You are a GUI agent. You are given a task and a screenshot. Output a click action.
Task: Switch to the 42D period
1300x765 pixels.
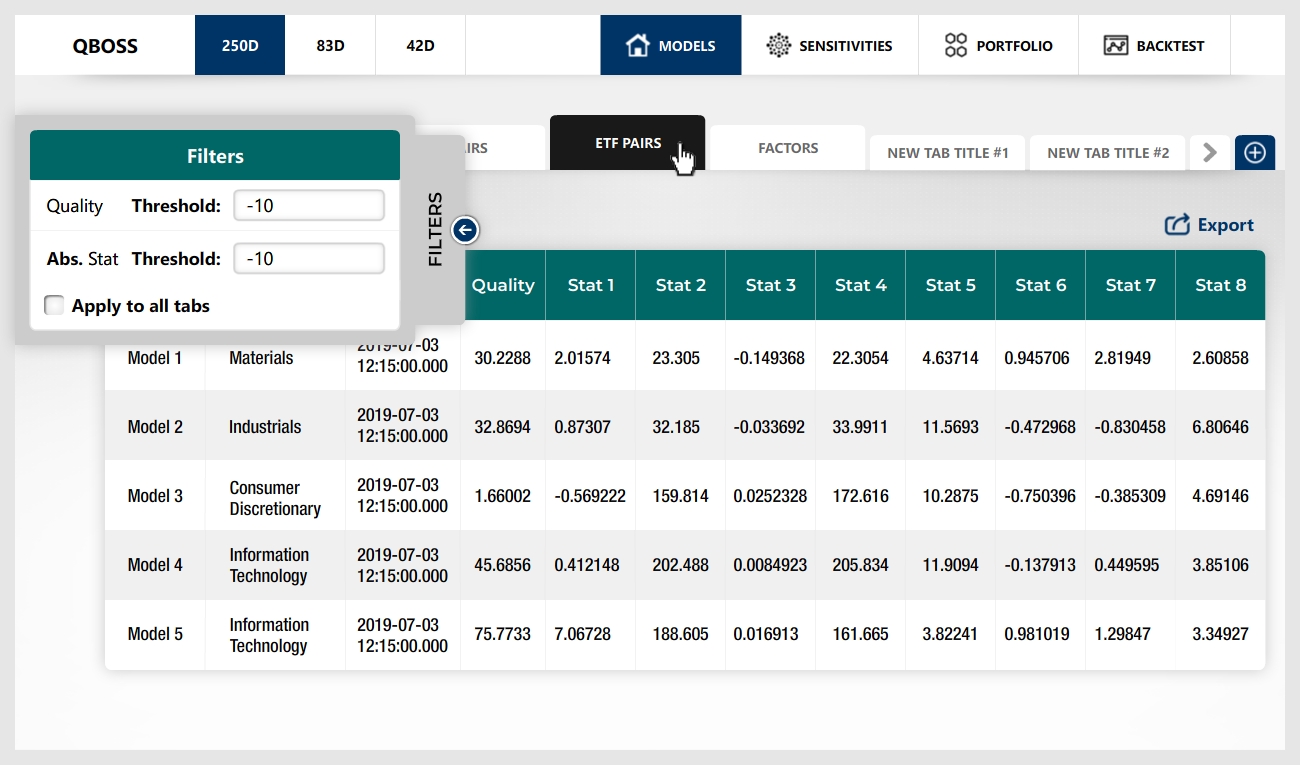coord(420,45)
